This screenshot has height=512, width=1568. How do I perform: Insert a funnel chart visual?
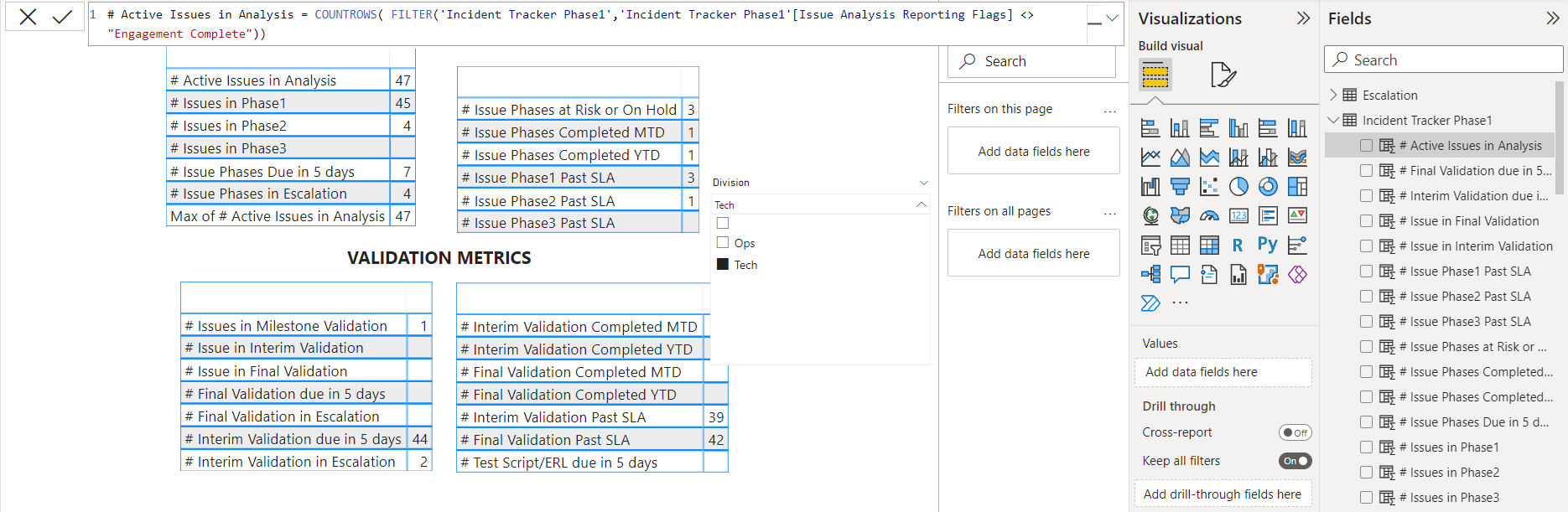(1180, 187)
